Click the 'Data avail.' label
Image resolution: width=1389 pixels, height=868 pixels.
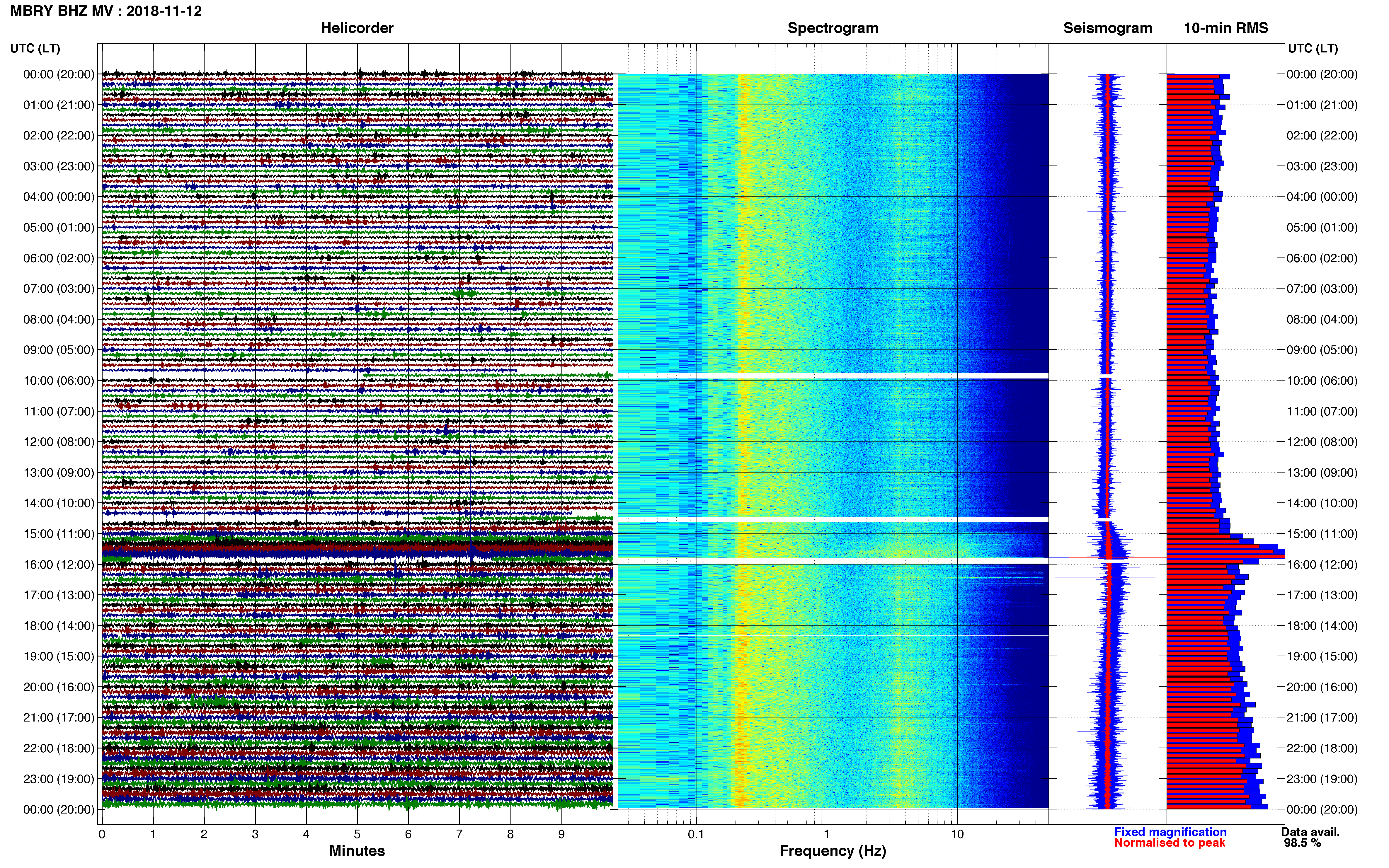click(1310, 832)
